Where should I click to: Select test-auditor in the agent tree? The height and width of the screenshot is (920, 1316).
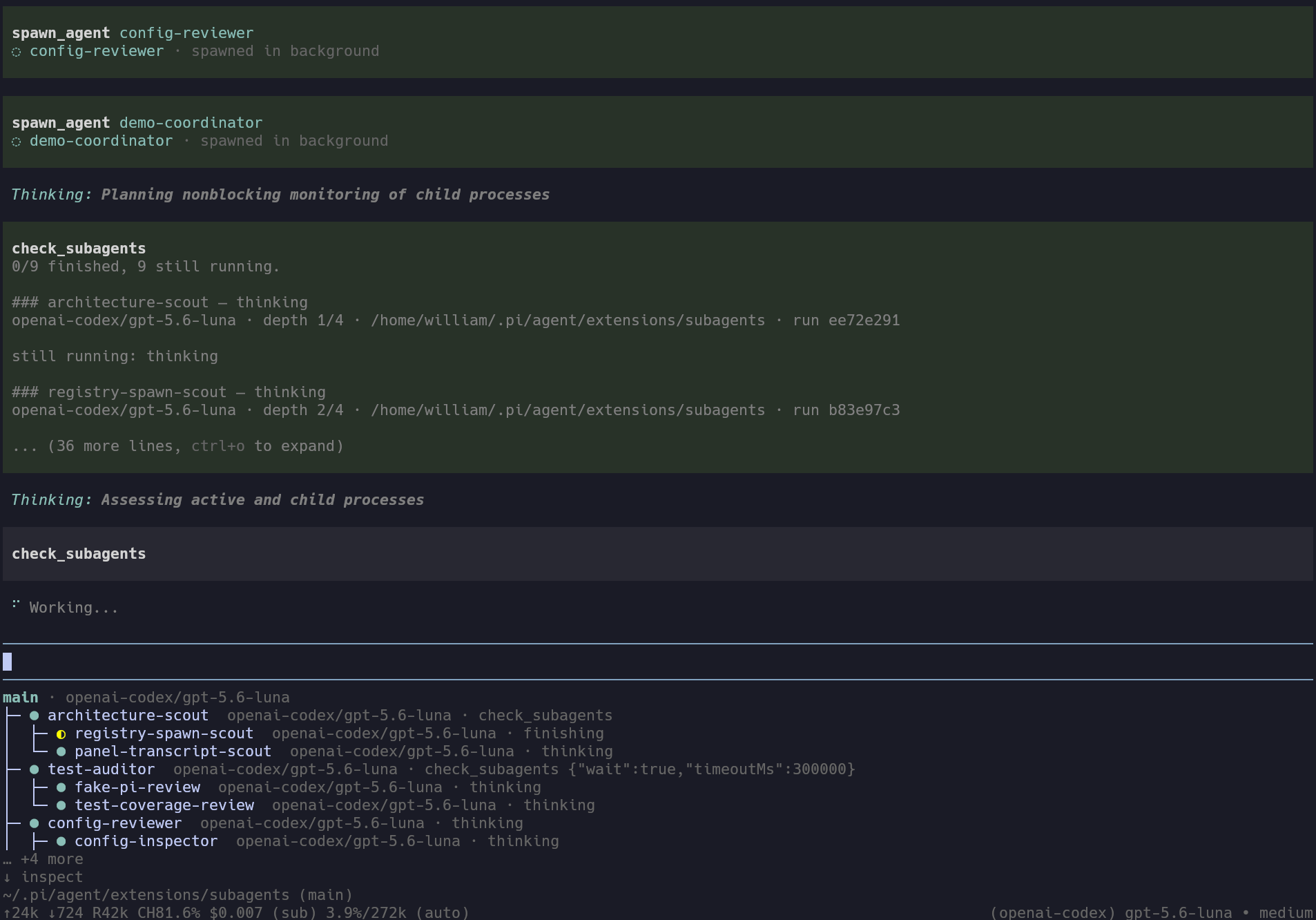101,769
